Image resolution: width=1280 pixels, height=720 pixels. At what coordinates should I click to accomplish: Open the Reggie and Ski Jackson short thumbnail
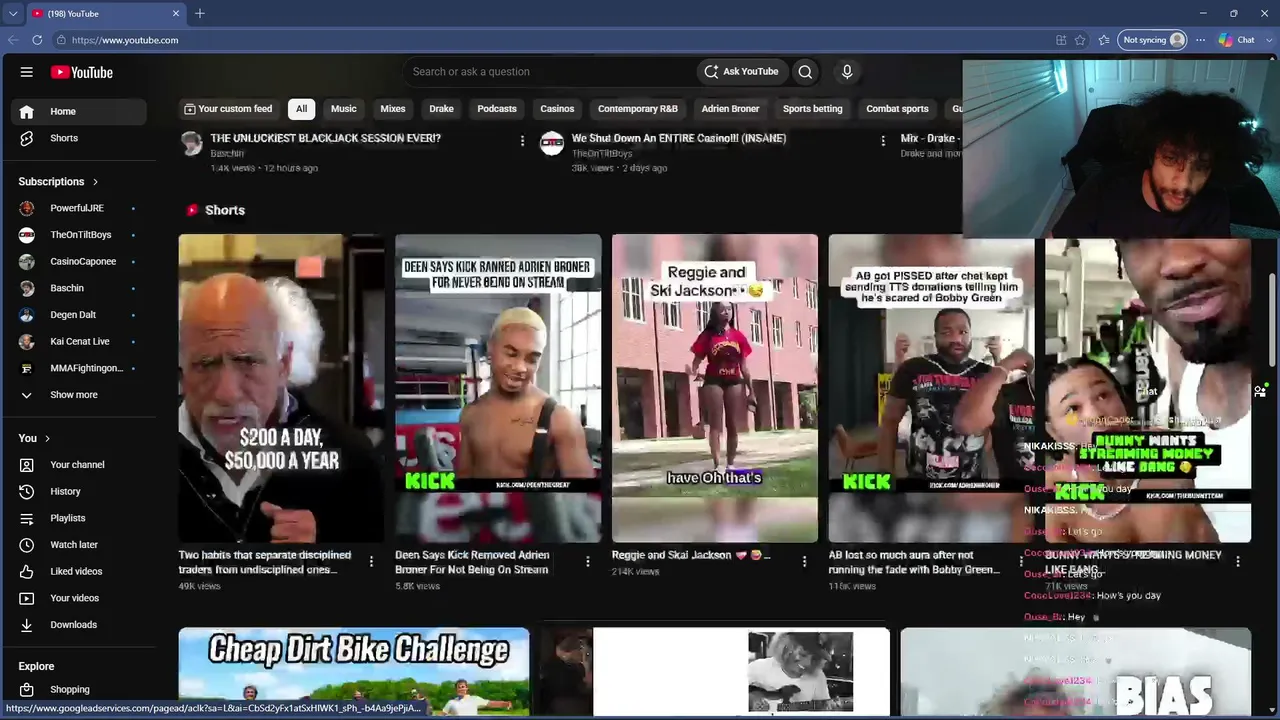[715, 388]
